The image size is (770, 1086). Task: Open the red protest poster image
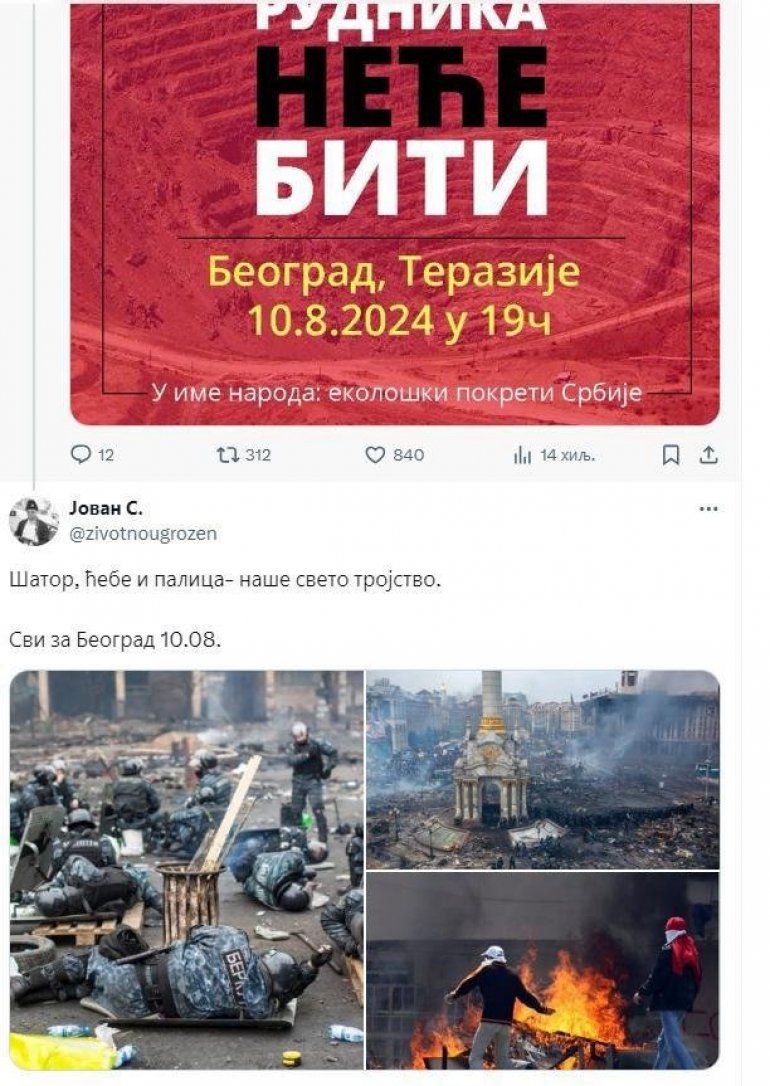tap(395, 212)
